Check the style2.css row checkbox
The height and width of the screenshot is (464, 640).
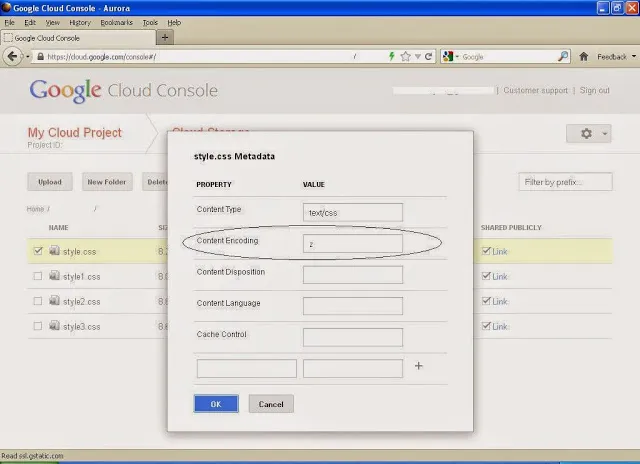(38, 301)
